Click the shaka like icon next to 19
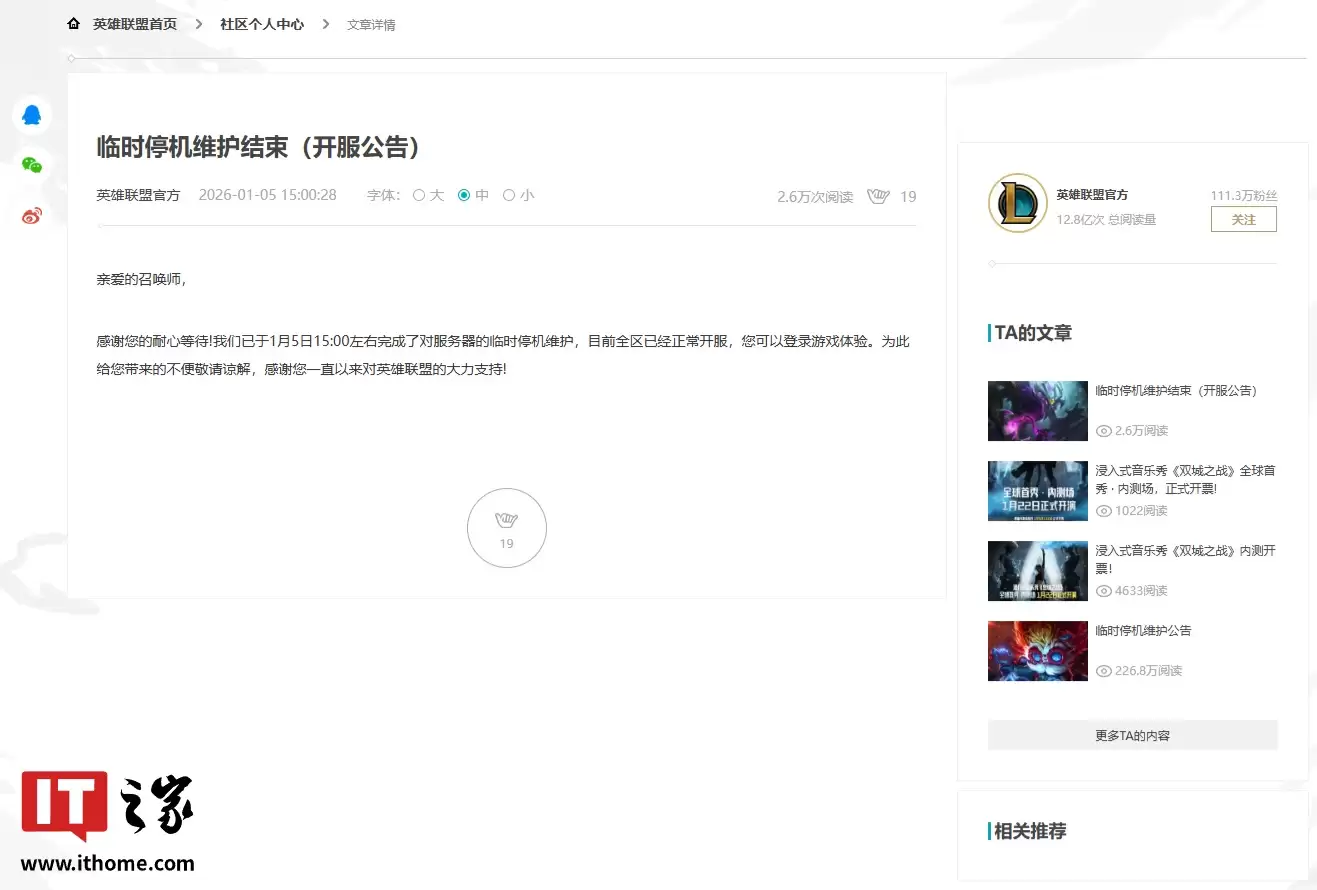This screenshot has width=1317, height=890. pos(878,196)
